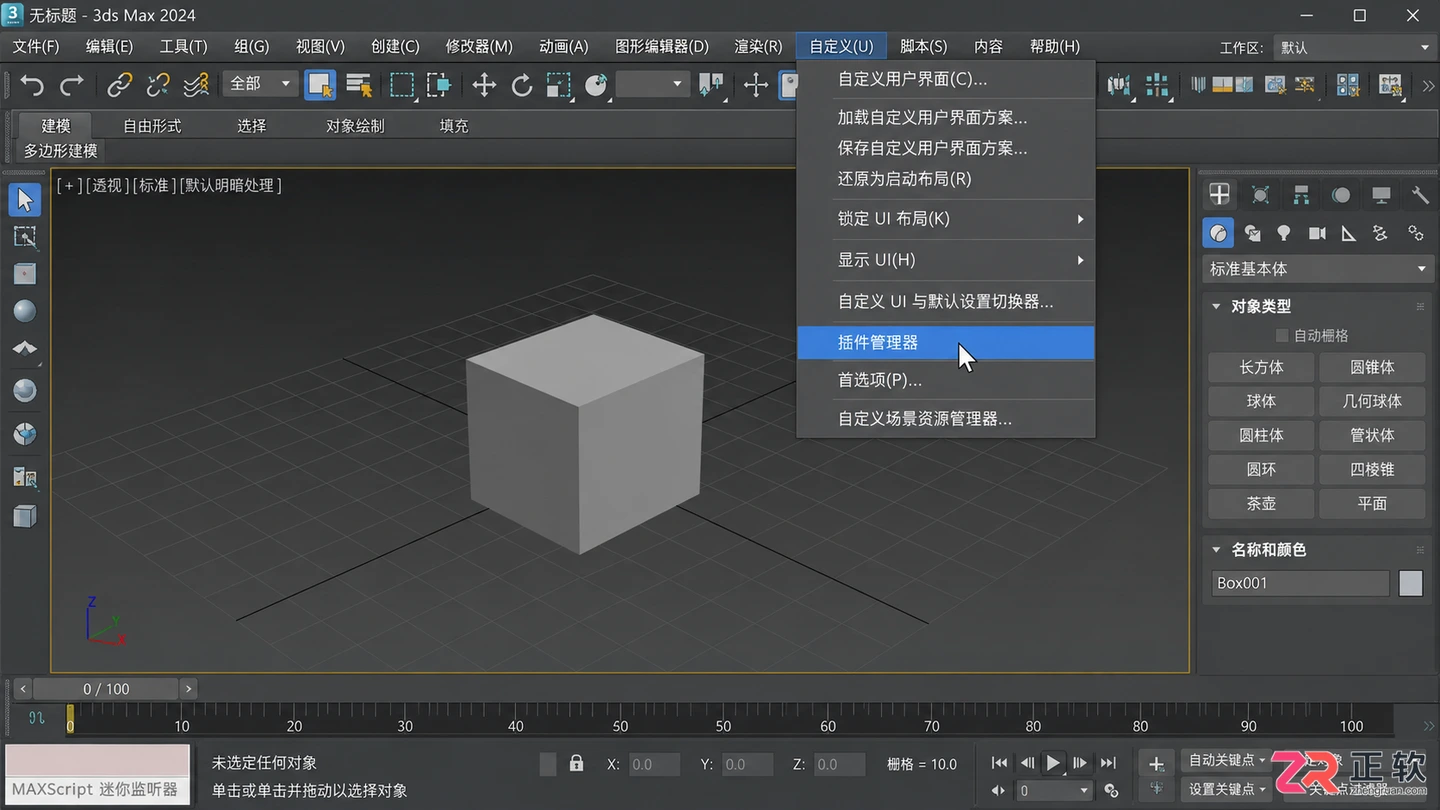
Task: Activate the Select and Link chain tool
Action: (119, 85)
